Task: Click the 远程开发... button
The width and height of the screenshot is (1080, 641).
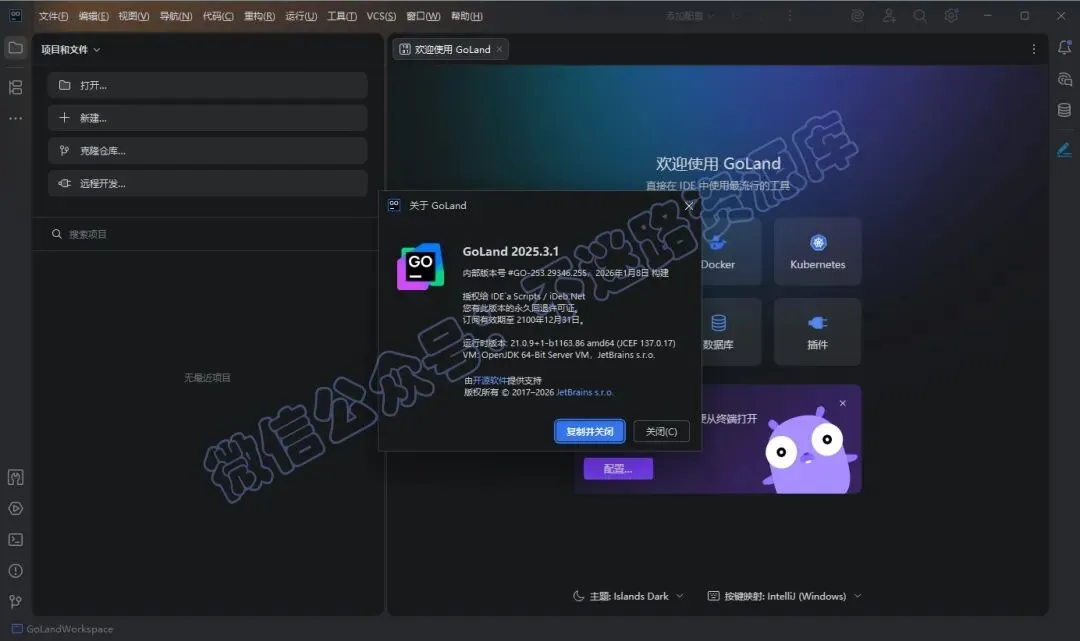Action: (x=207, y=183)
